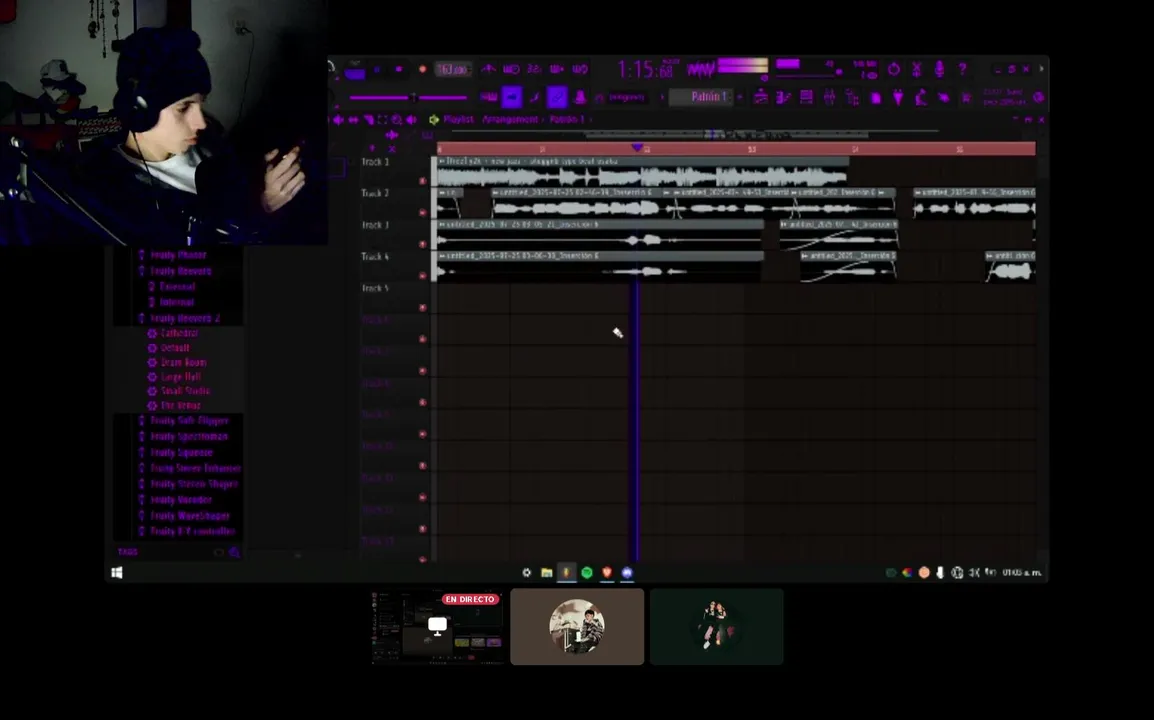Open the playlist window toolbar icon

760,97
